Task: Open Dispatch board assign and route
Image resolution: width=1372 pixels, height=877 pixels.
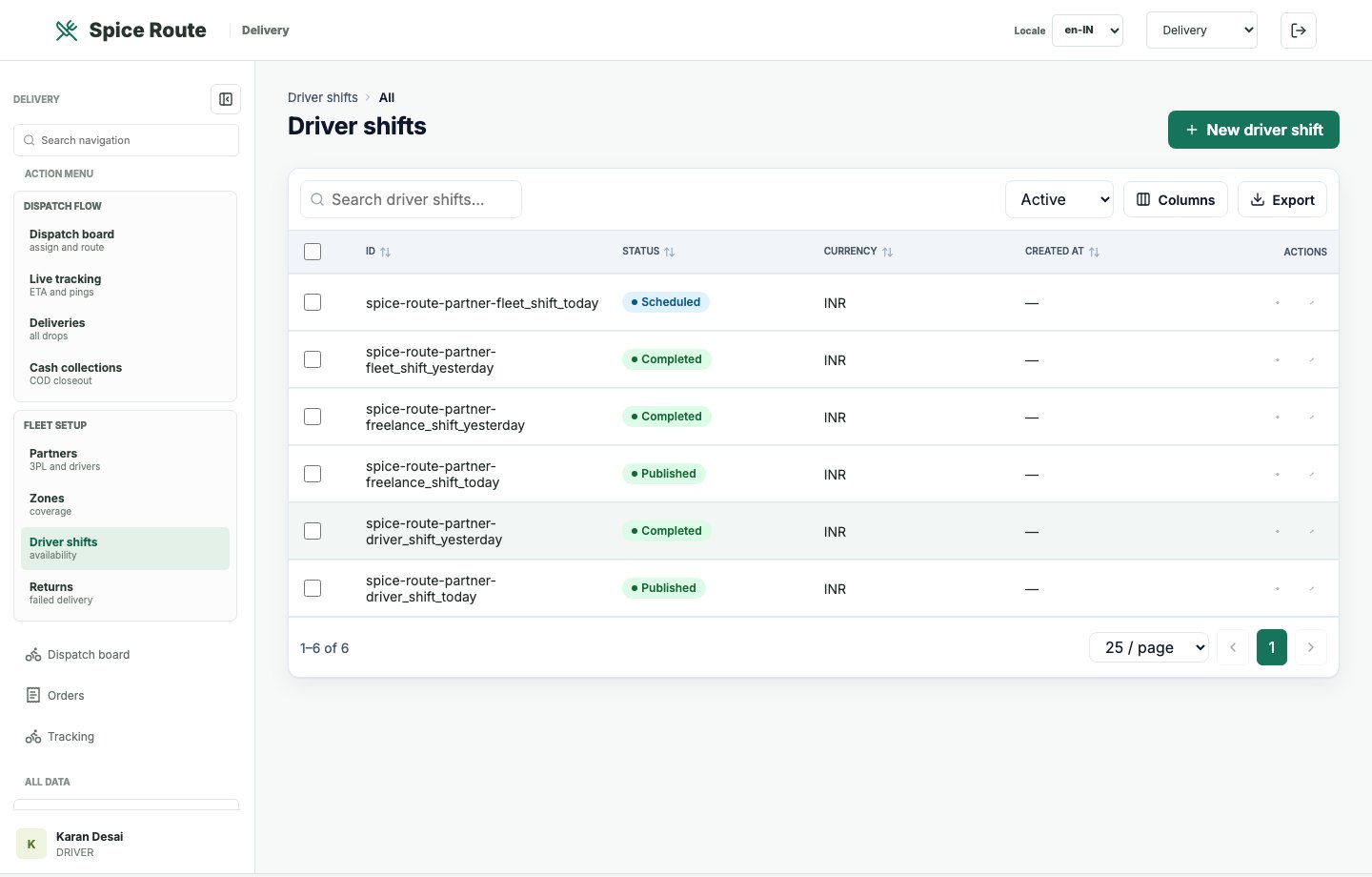Action: [125, 240]
